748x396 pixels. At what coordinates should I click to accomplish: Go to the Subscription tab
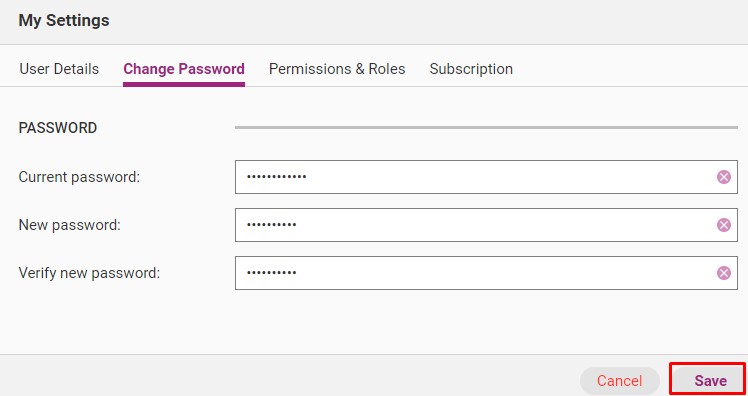coord(471,69)
